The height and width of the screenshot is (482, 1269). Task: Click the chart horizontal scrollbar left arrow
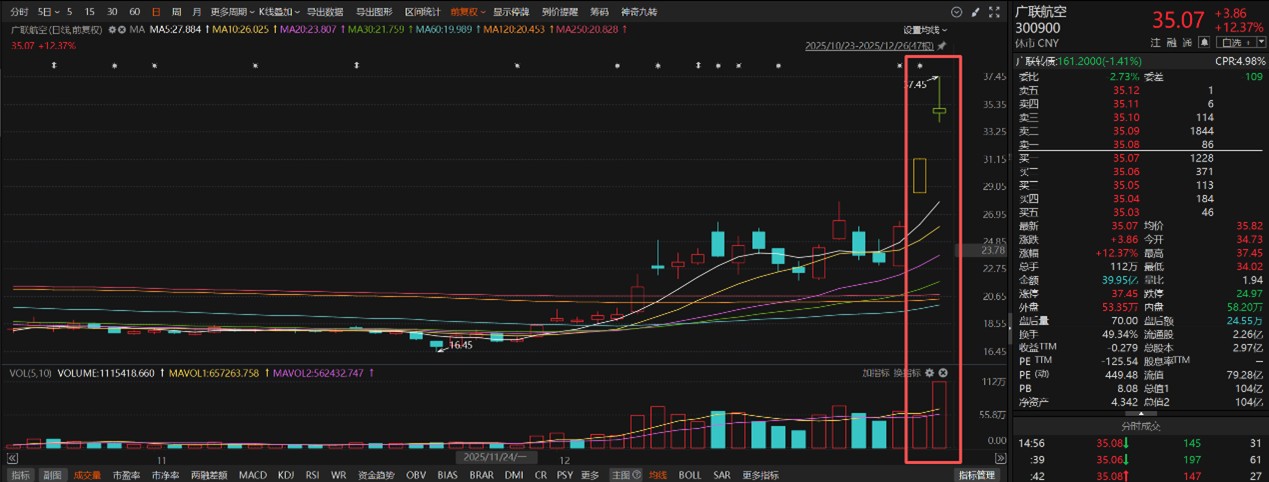click(x=11, y=458)
